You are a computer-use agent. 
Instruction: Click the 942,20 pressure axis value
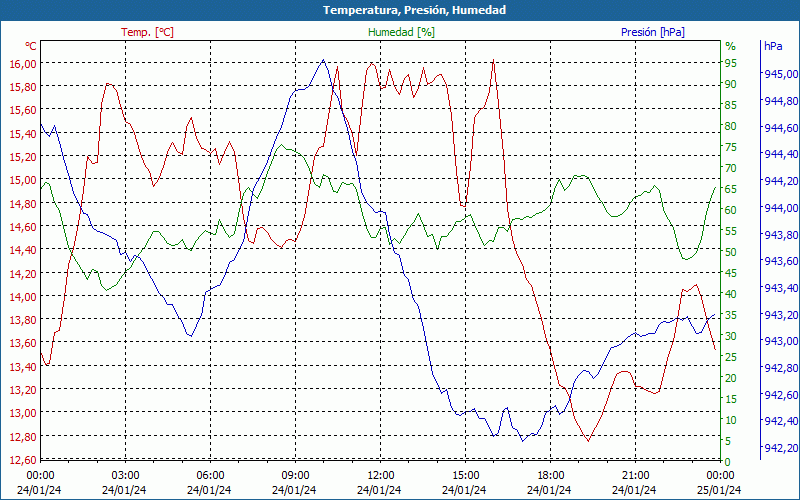(781, 448)
